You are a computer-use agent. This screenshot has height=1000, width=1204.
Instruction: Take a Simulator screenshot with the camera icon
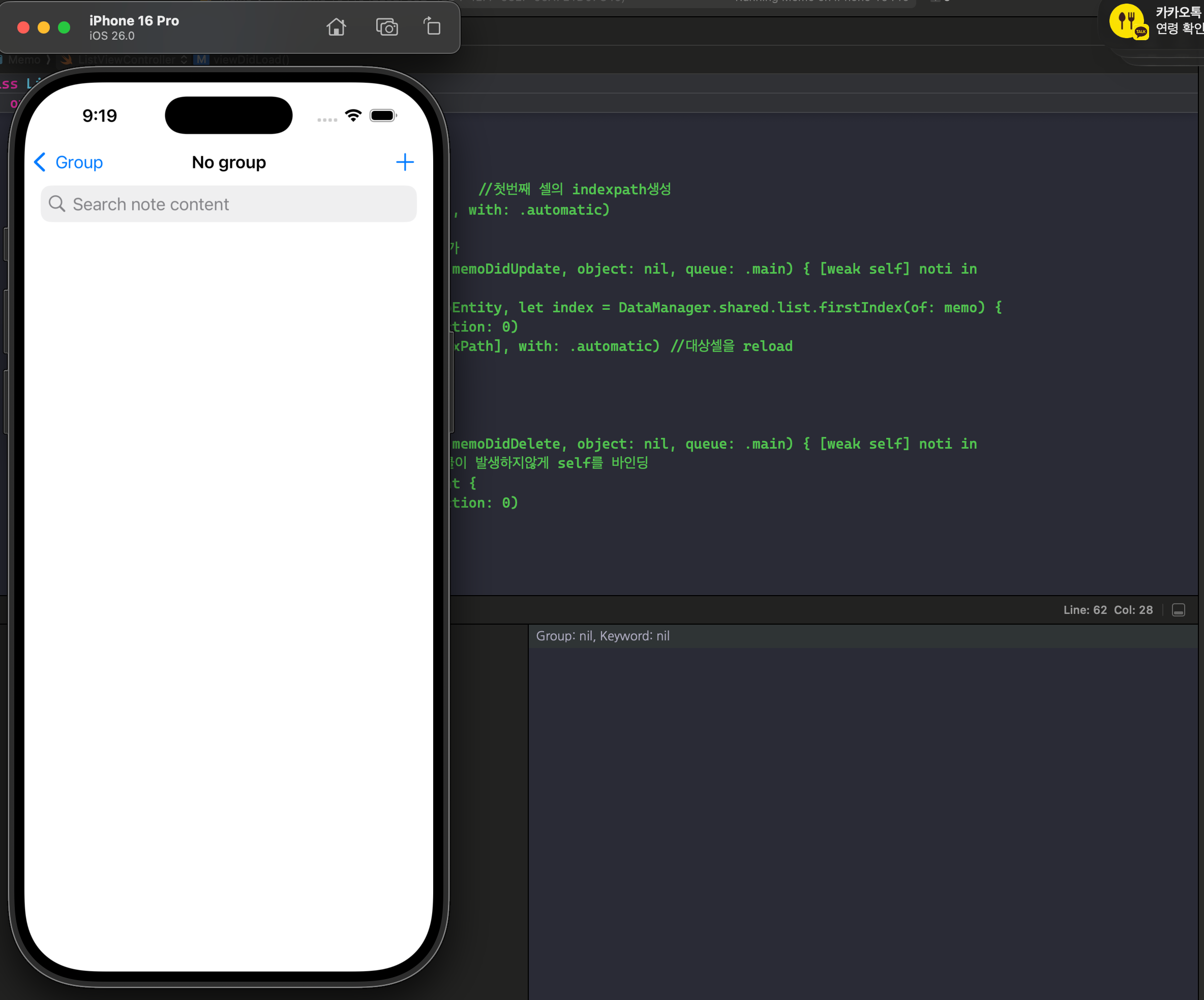point(386,27)
